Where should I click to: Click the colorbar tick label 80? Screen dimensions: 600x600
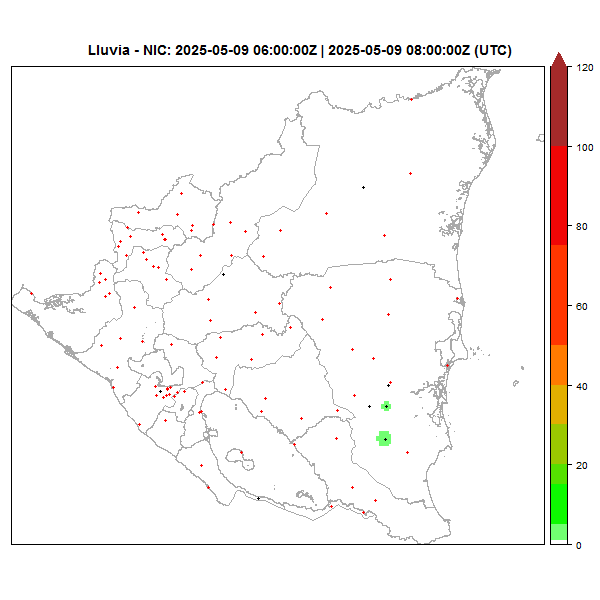pos(582,227)
